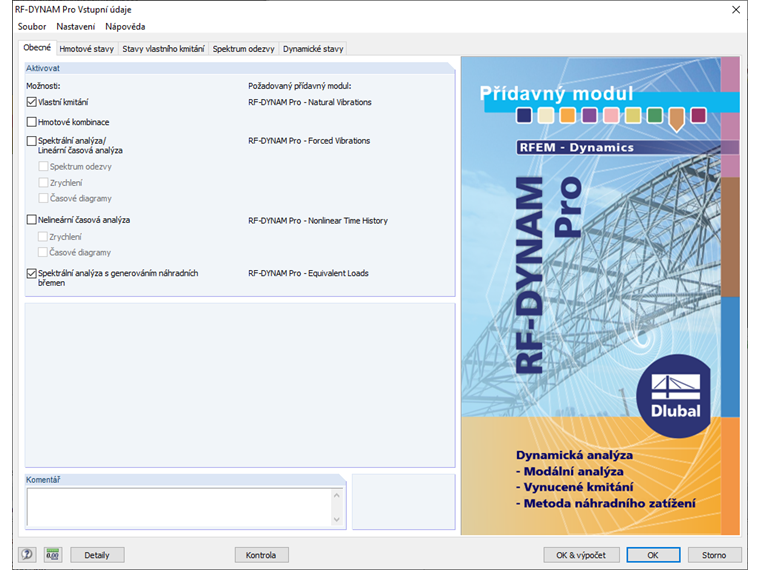This screenshot has height=570, width=760.
Task: Click the Zrychlení checkbox under Lineární časová analýza
Action: coord(43,182)
